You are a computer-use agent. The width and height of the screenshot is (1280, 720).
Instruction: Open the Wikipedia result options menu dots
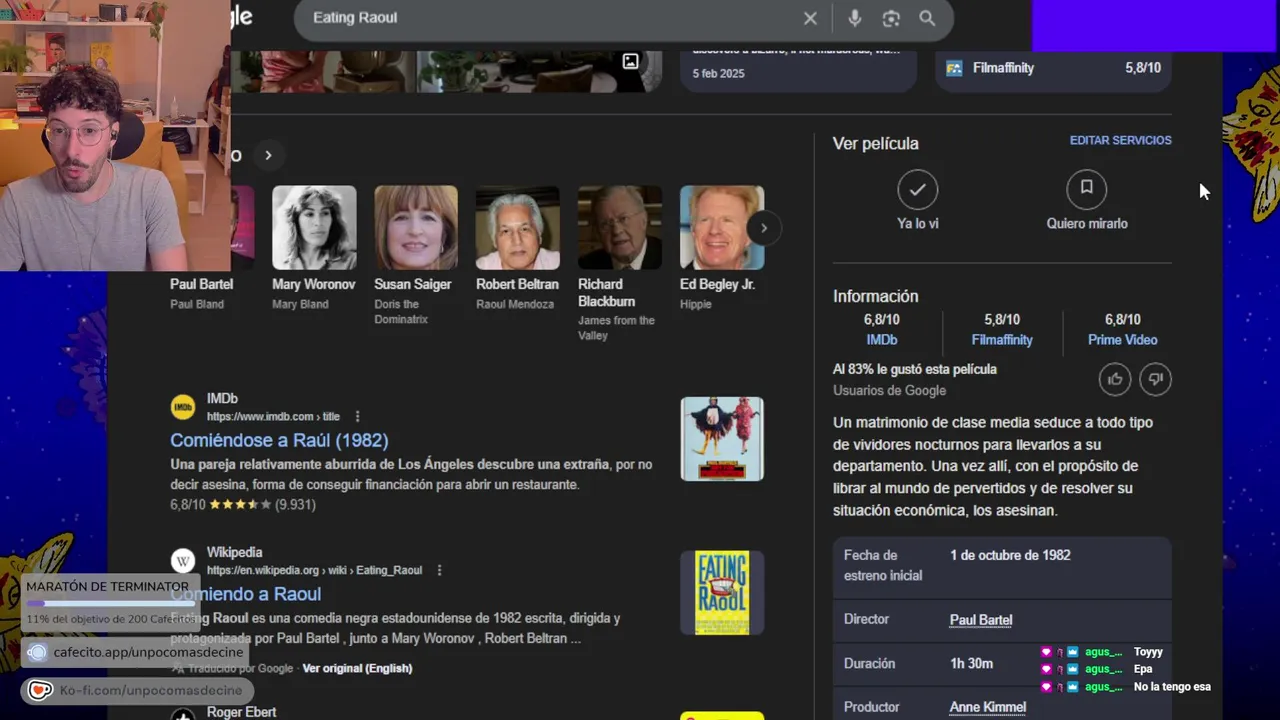pyautogui.click(x=439, y=571)
